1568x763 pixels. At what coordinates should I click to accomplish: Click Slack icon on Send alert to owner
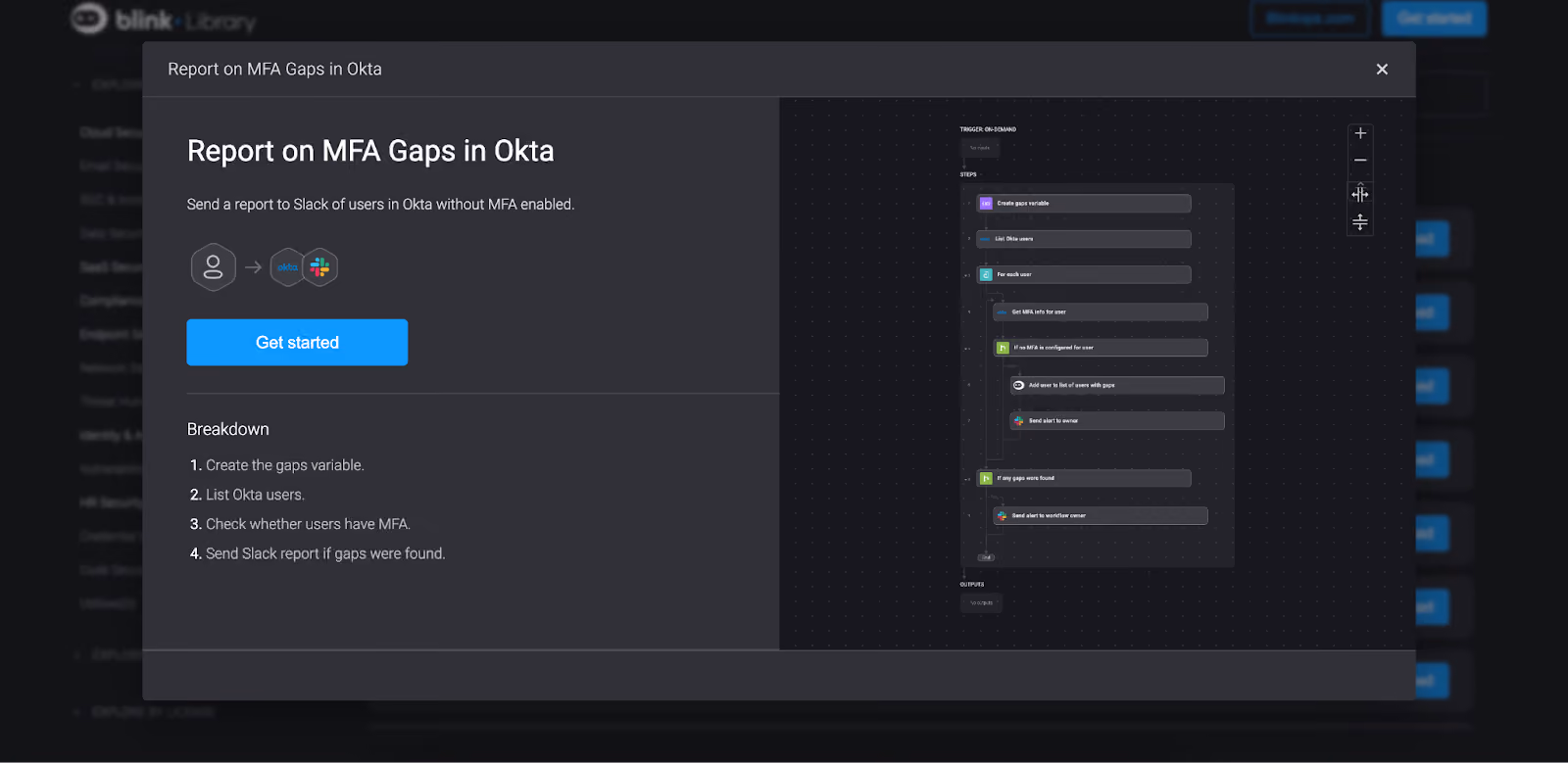tap(1019, 421)
